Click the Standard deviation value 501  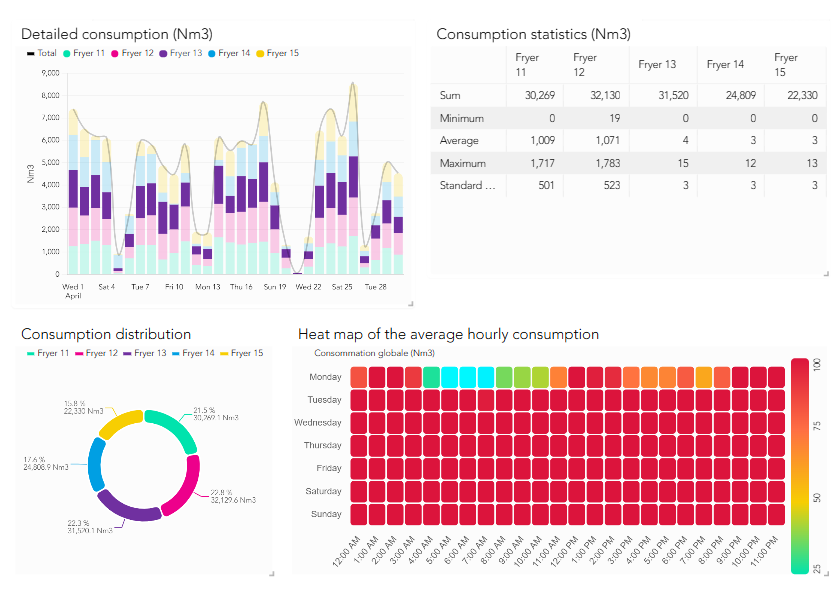[x=546, y=185]
